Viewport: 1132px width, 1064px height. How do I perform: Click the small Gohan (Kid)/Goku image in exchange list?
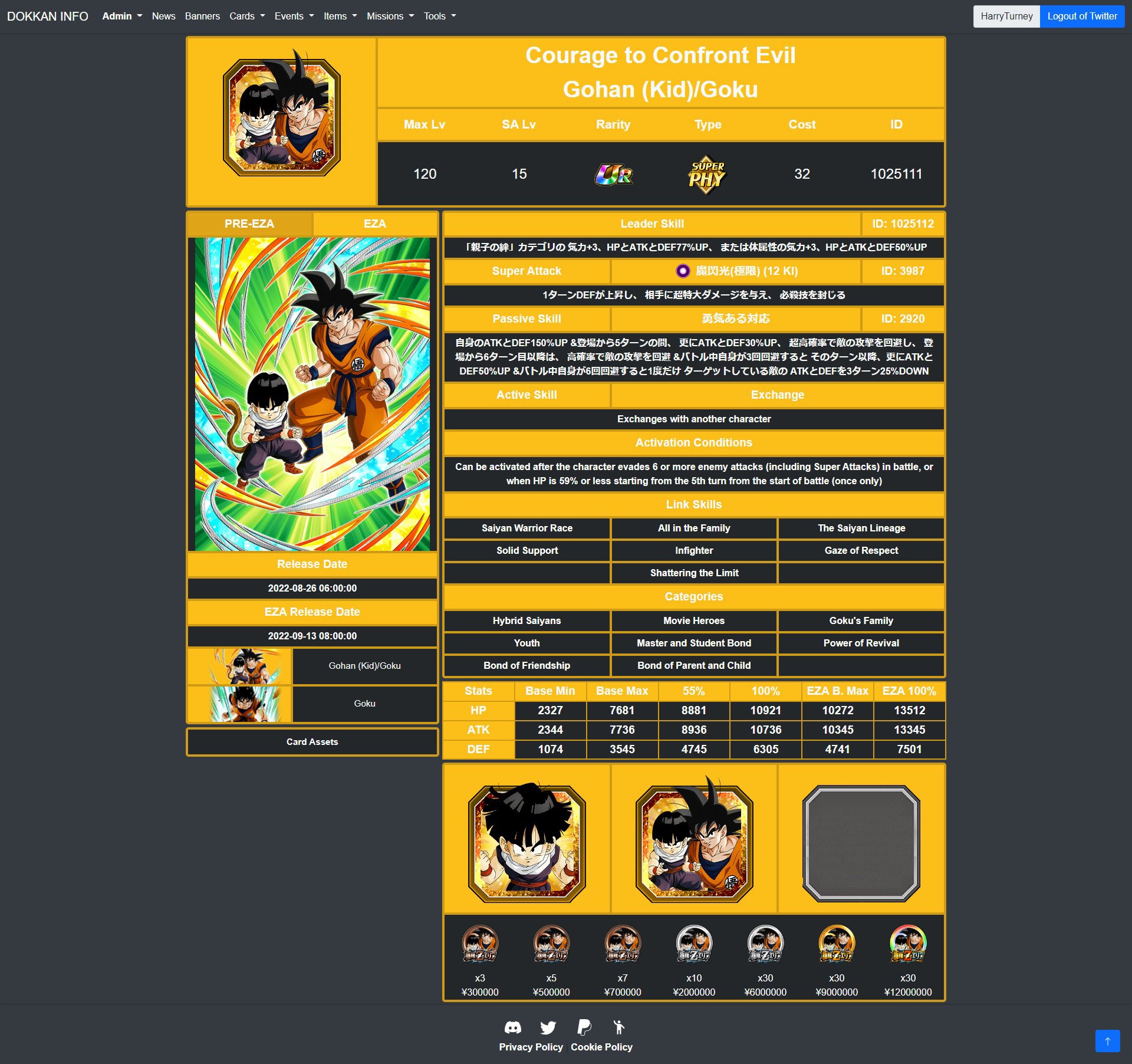pyautogui.click(x=239, y=666)
